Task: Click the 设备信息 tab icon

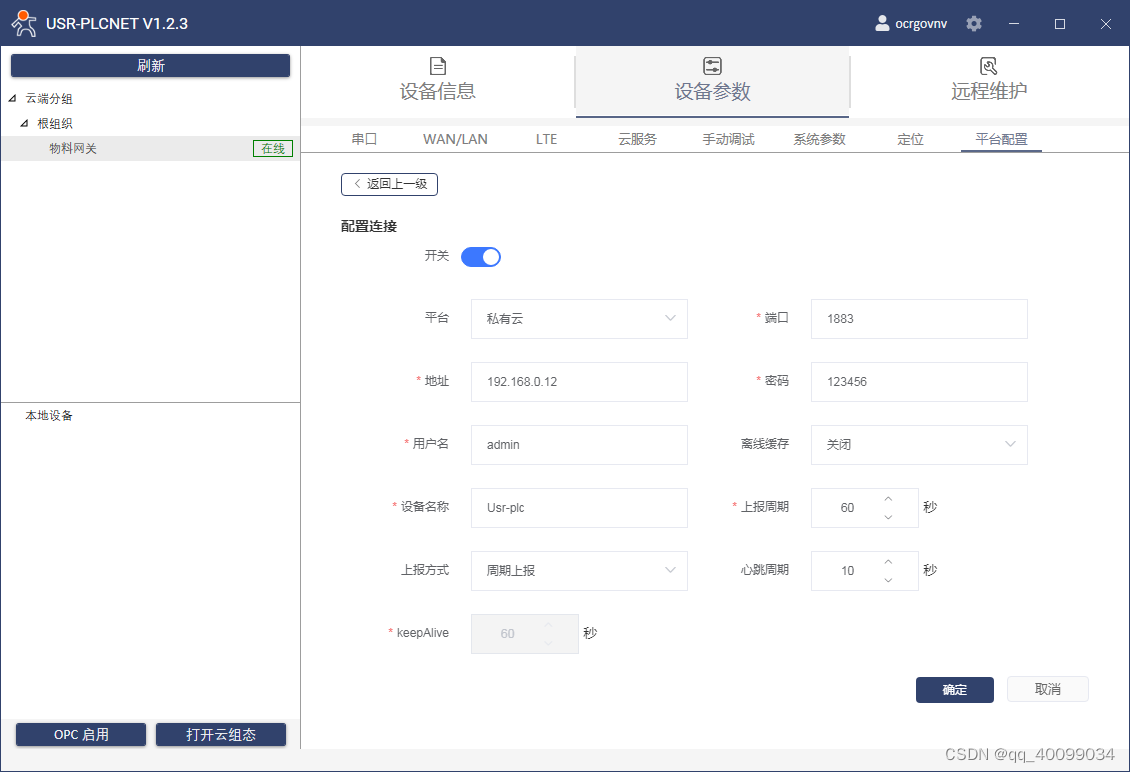Action: pos(437,65)
